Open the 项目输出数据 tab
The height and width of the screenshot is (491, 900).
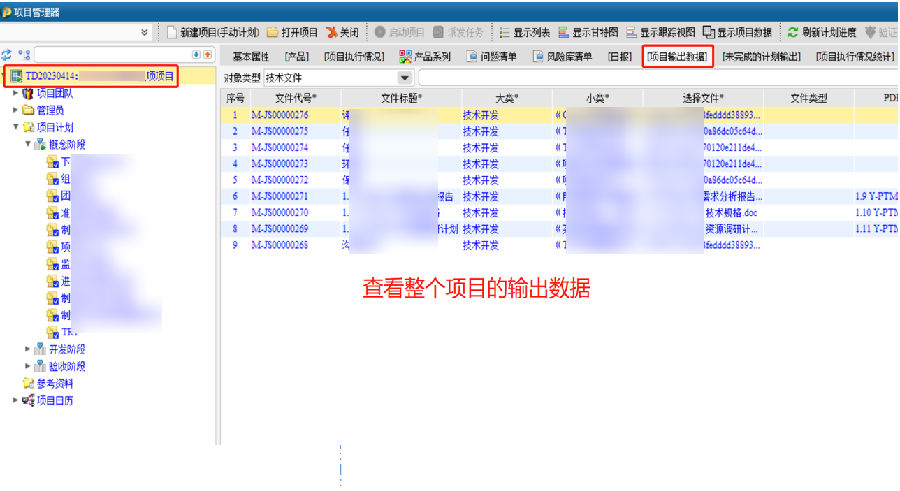tap(677, 56)
